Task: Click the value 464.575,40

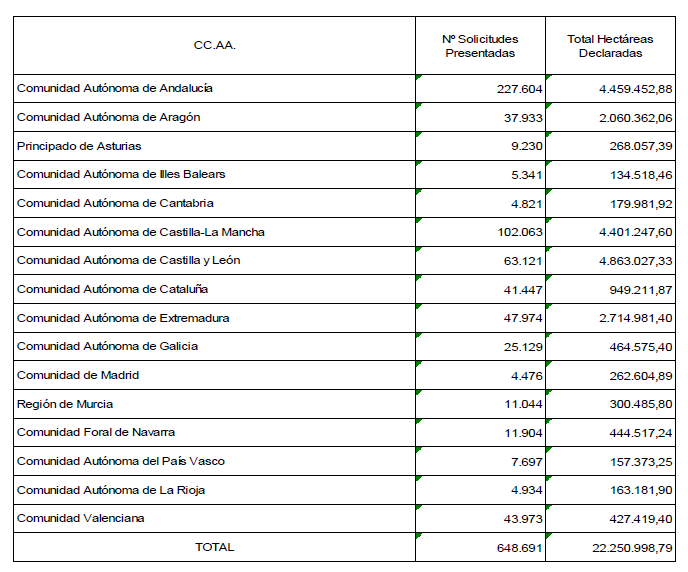Action: (x=641, y=347)
